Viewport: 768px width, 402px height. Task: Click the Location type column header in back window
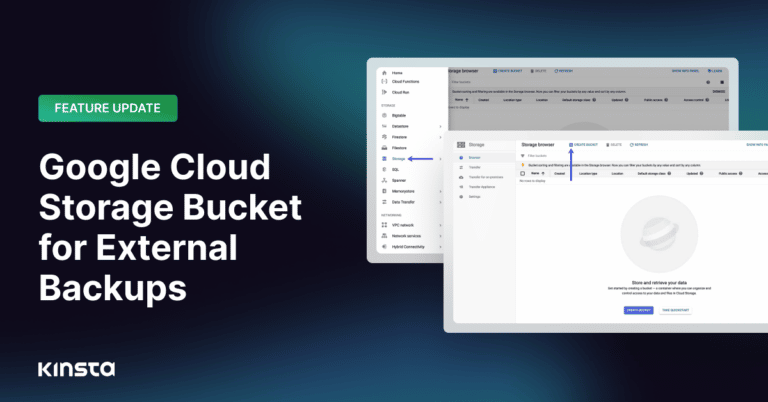(x=512, y=100)
